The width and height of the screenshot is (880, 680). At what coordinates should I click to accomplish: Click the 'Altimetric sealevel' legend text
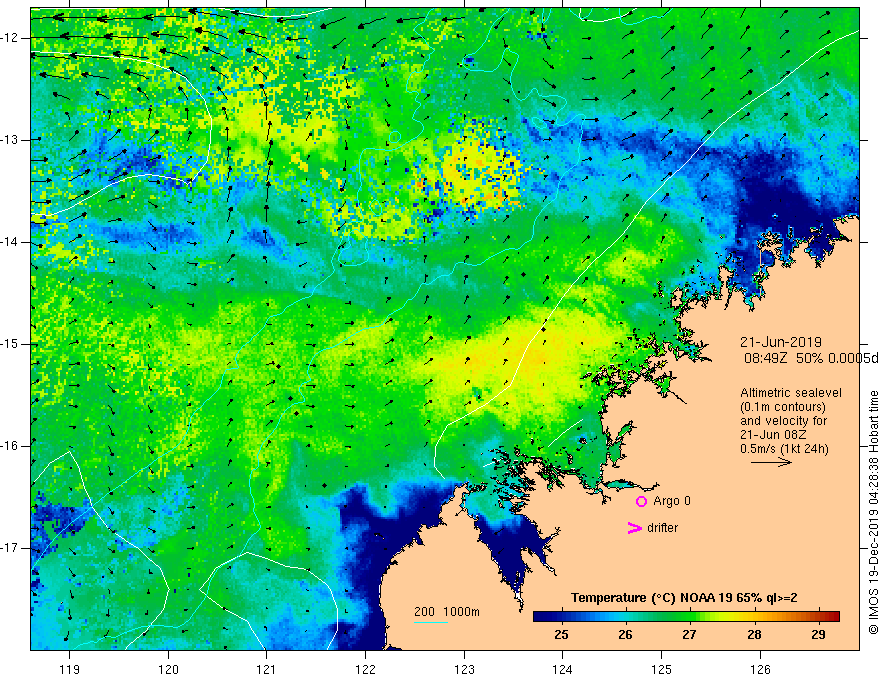click(x=791, y=393)
